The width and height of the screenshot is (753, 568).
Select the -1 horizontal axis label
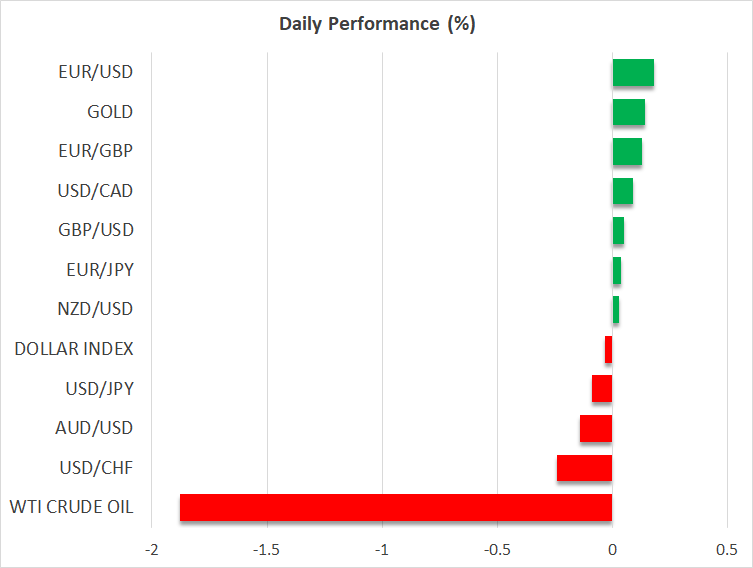[382, 551]
